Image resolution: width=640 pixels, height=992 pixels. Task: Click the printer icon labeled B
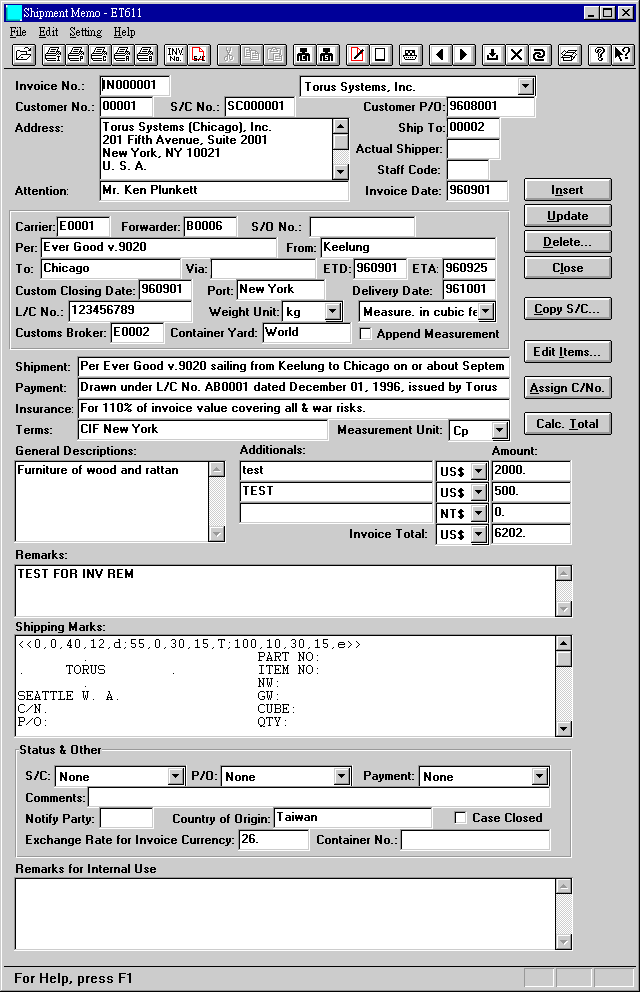tap(145, 54)
